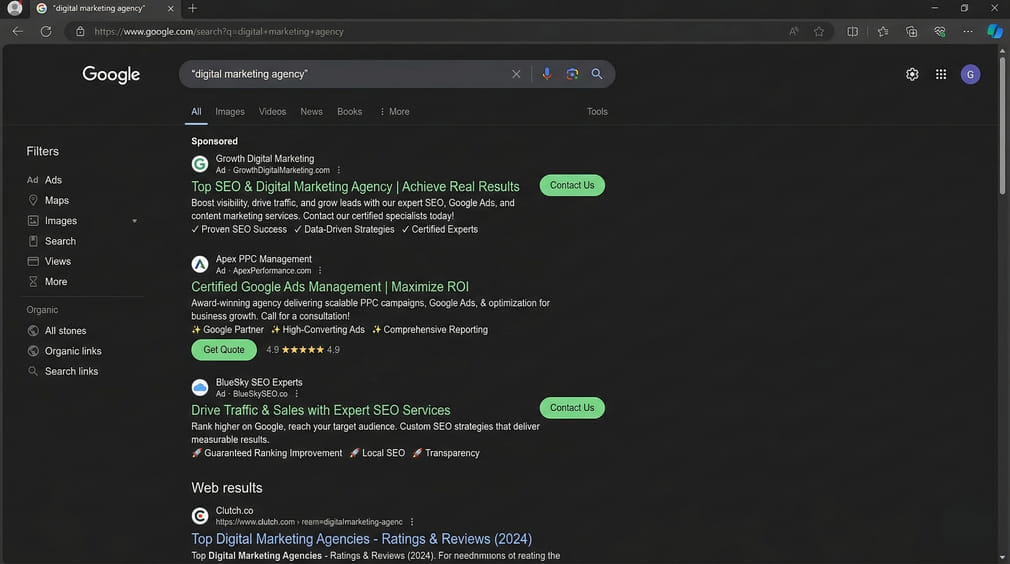Select the Views filter
The width and height of the screenshot is (1010, 564).
(49, 261)
